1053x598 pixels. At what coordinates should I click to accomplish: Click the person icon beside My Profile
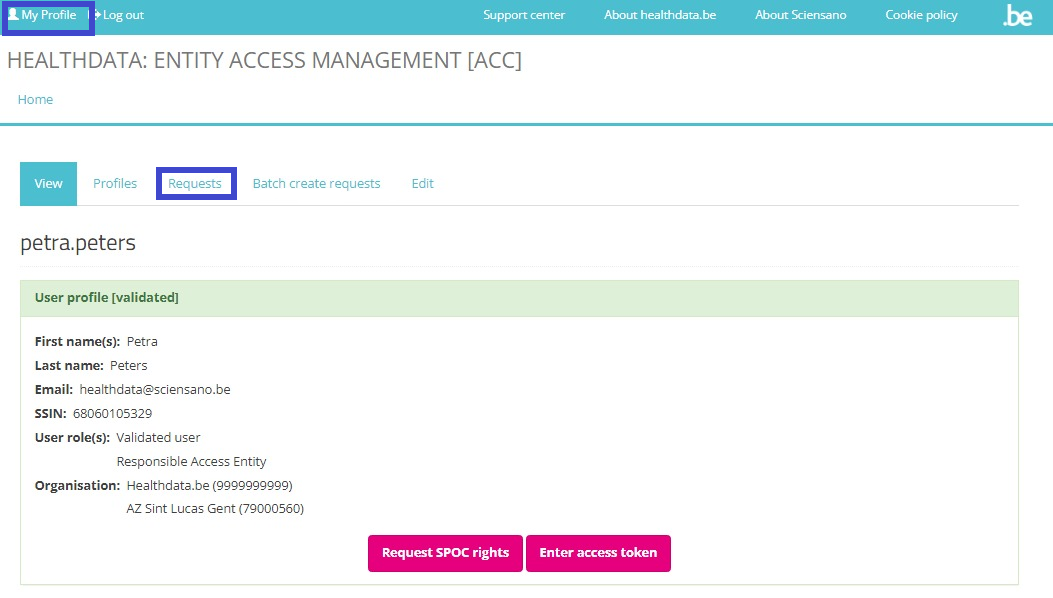[13, 15]
